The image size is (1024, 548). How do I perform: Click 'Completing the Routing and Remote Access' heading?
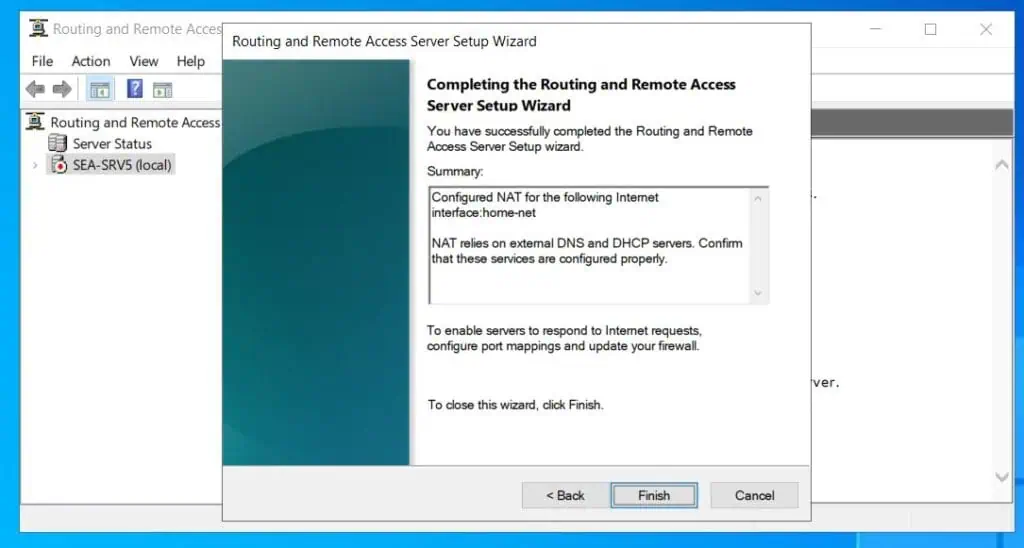pos(581,84)
